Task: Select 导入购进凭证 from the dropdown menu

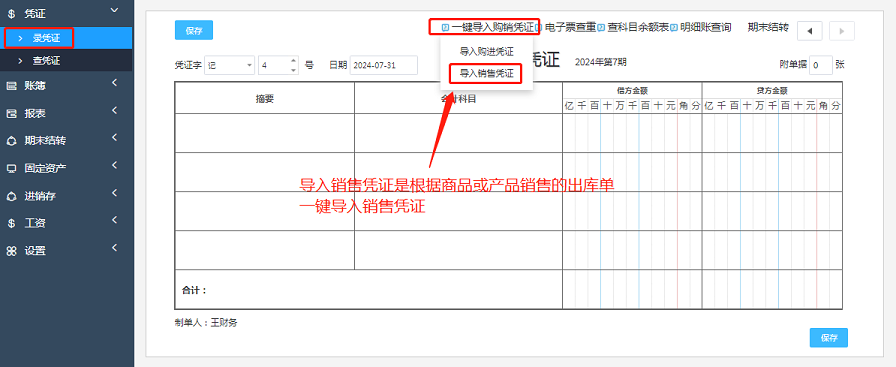Action: (x=486, y=51)
